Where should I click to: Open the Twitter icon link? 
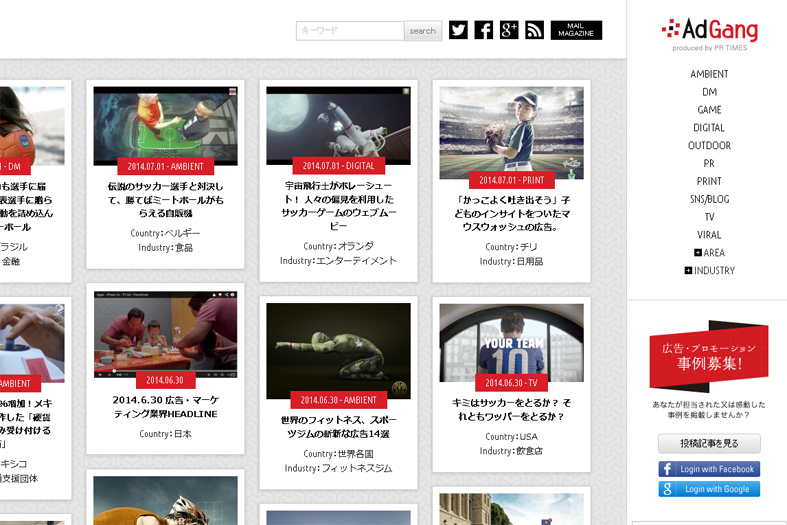(458, 30)
